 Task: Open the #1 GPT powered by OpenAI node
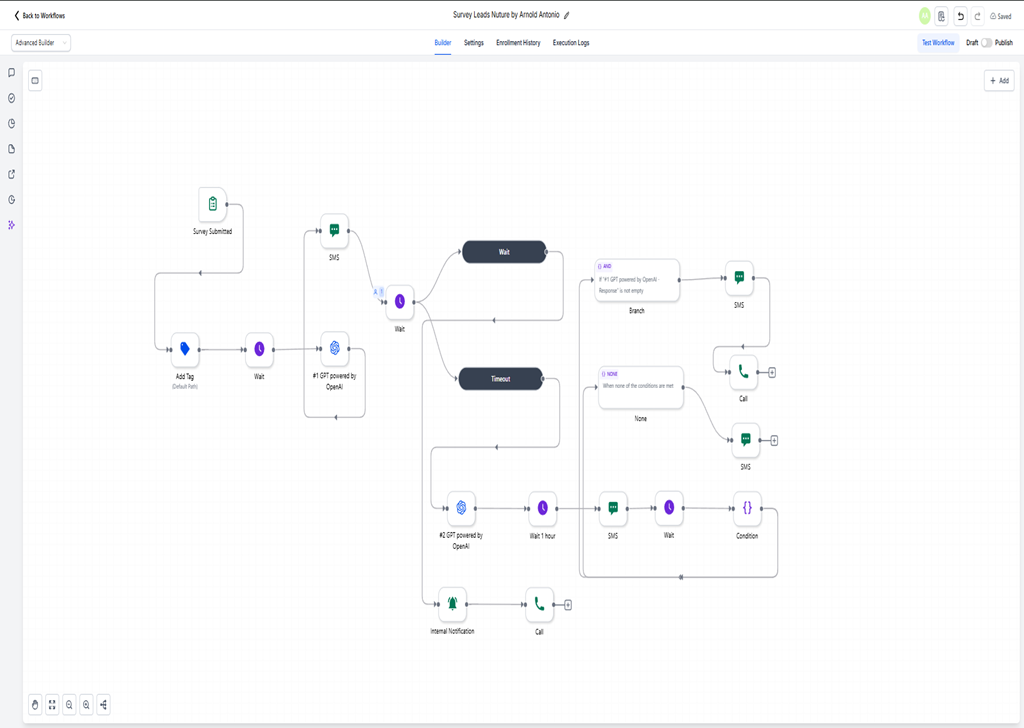(x=334, y=348)
